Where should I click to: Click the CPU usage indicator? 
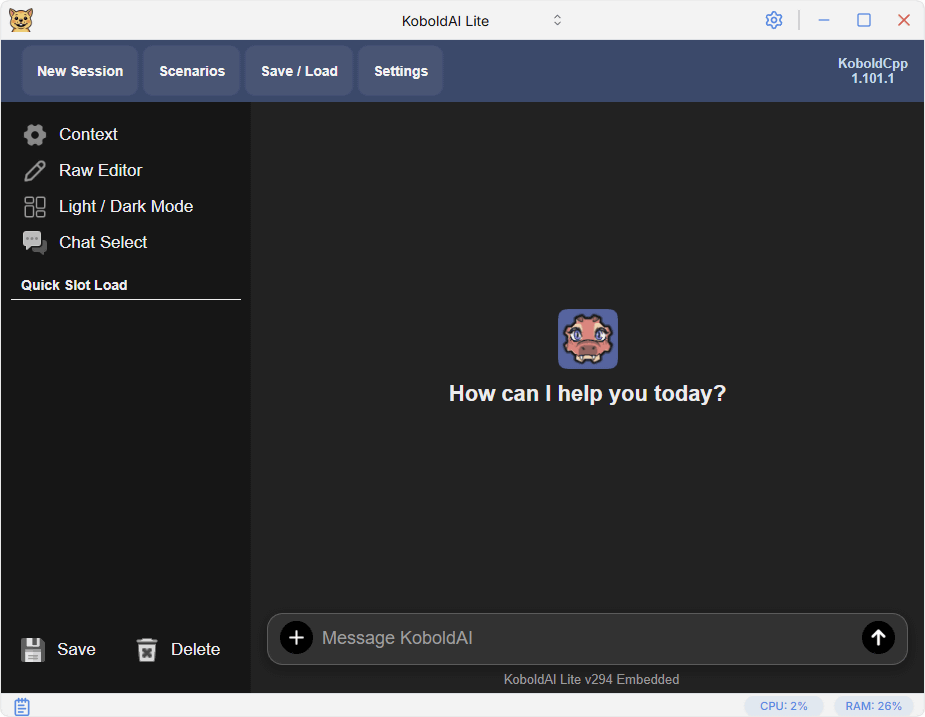[783, 706]
